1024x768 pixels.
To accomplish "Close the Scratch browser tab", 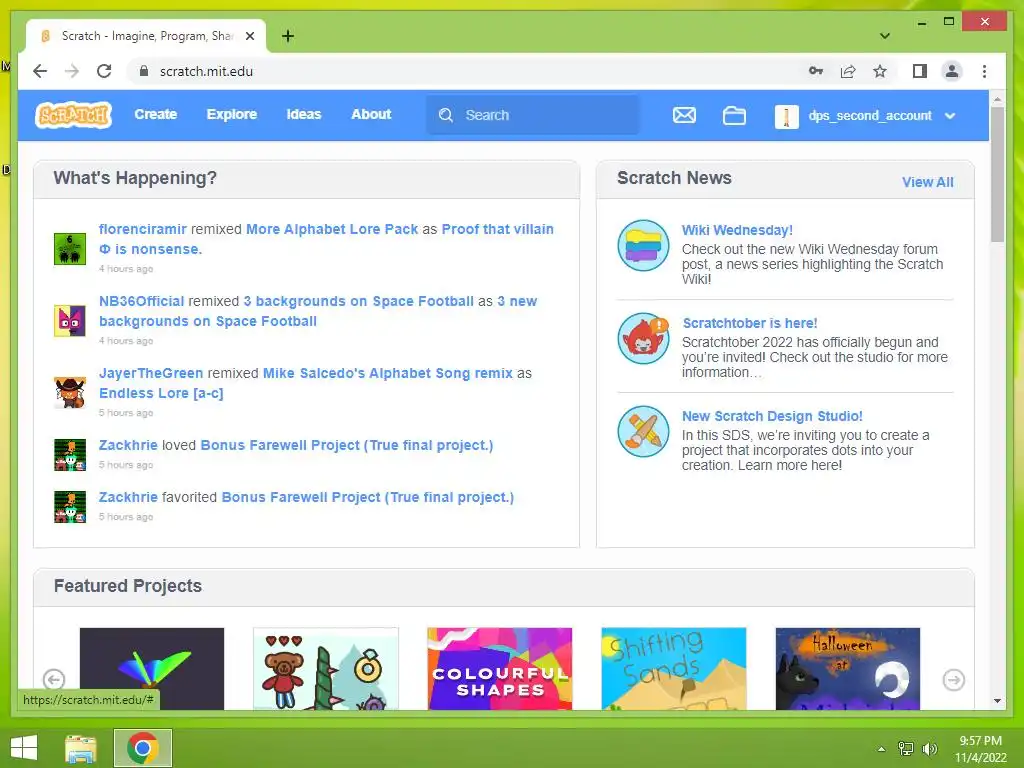I will 249,36.
